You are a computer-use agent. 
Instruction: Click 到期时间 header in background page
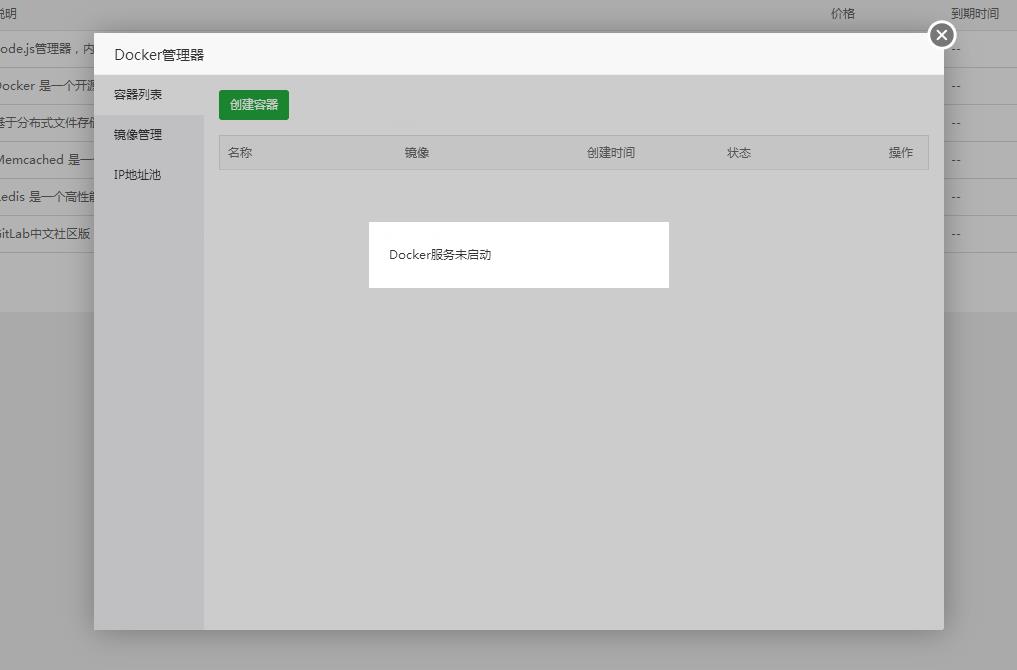[975, 14]
